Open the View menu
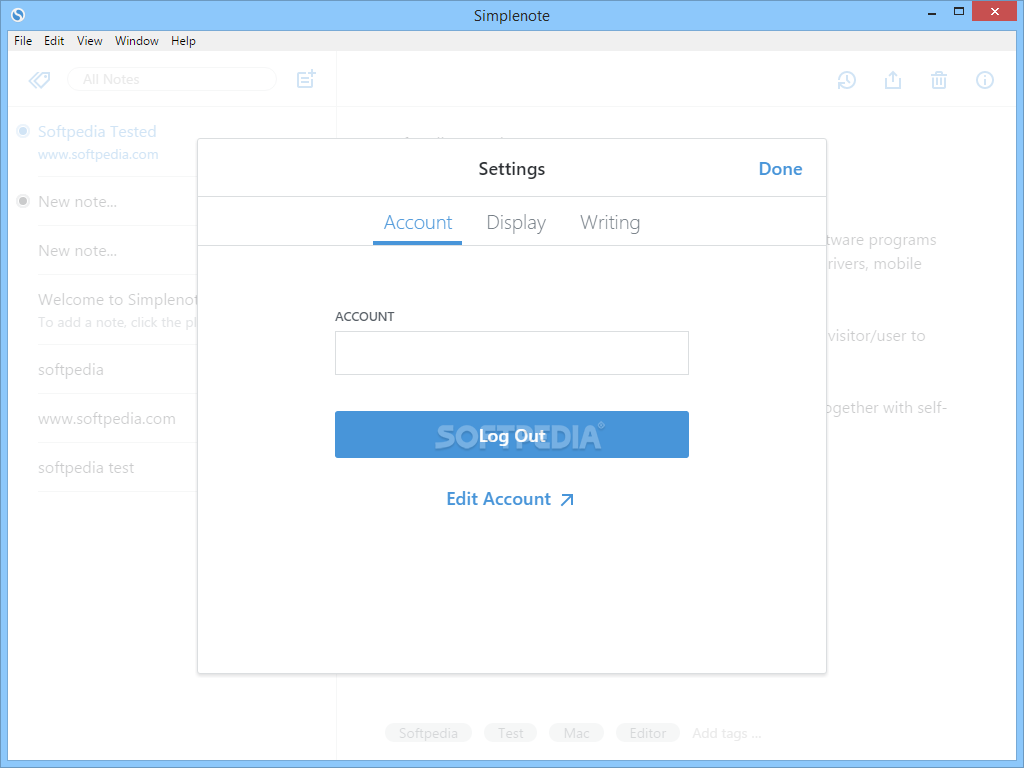1024x768 pixels. (x=89, y=40)
